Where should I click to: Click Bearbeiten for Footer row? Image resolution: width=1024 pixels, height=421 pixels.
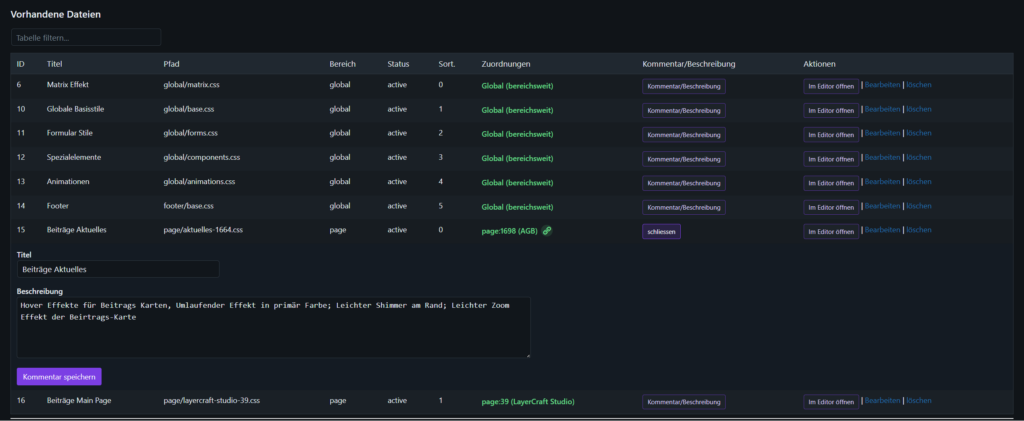coord(882,206)
